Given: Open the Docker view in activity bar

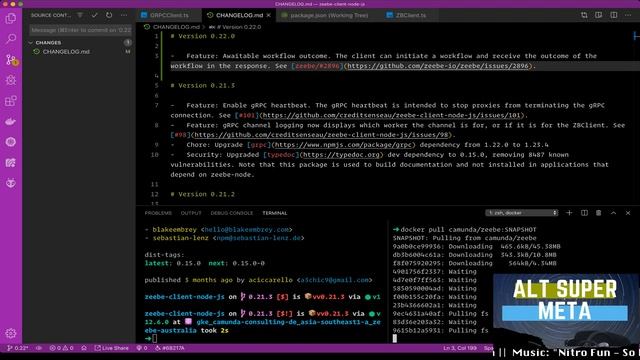Looking at the screenshot, I should [x=11, y=121].
